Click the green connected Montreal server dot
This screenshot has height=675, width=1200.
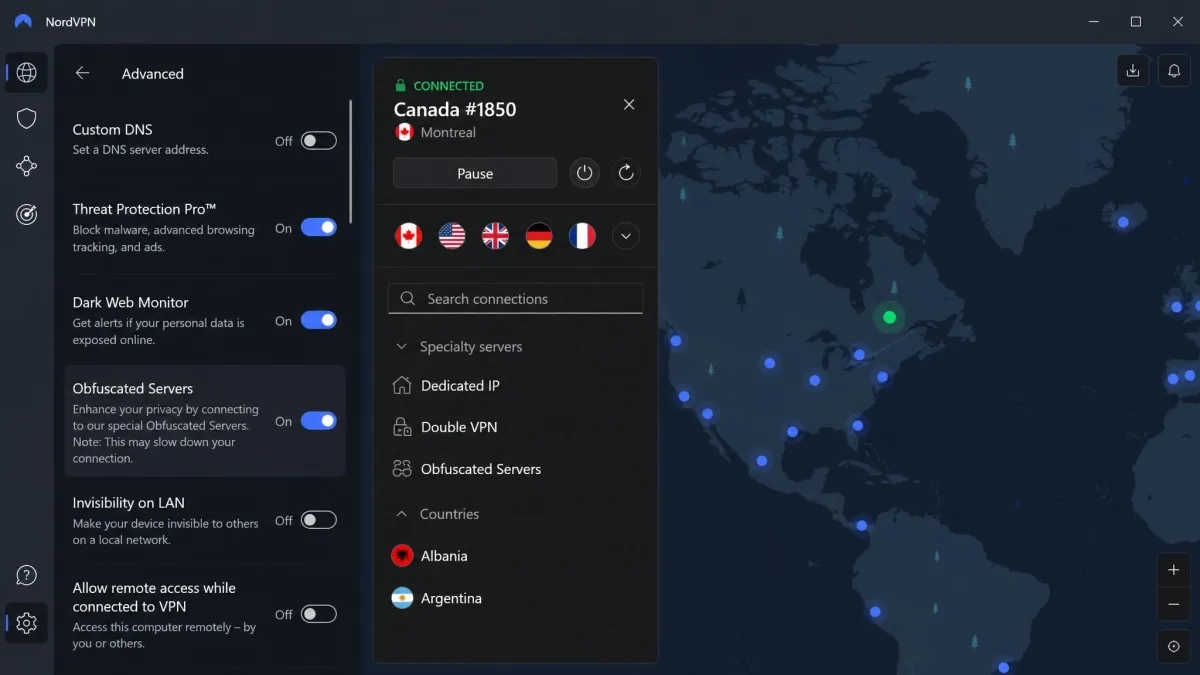pyautogui.click(x=889, y=317)
